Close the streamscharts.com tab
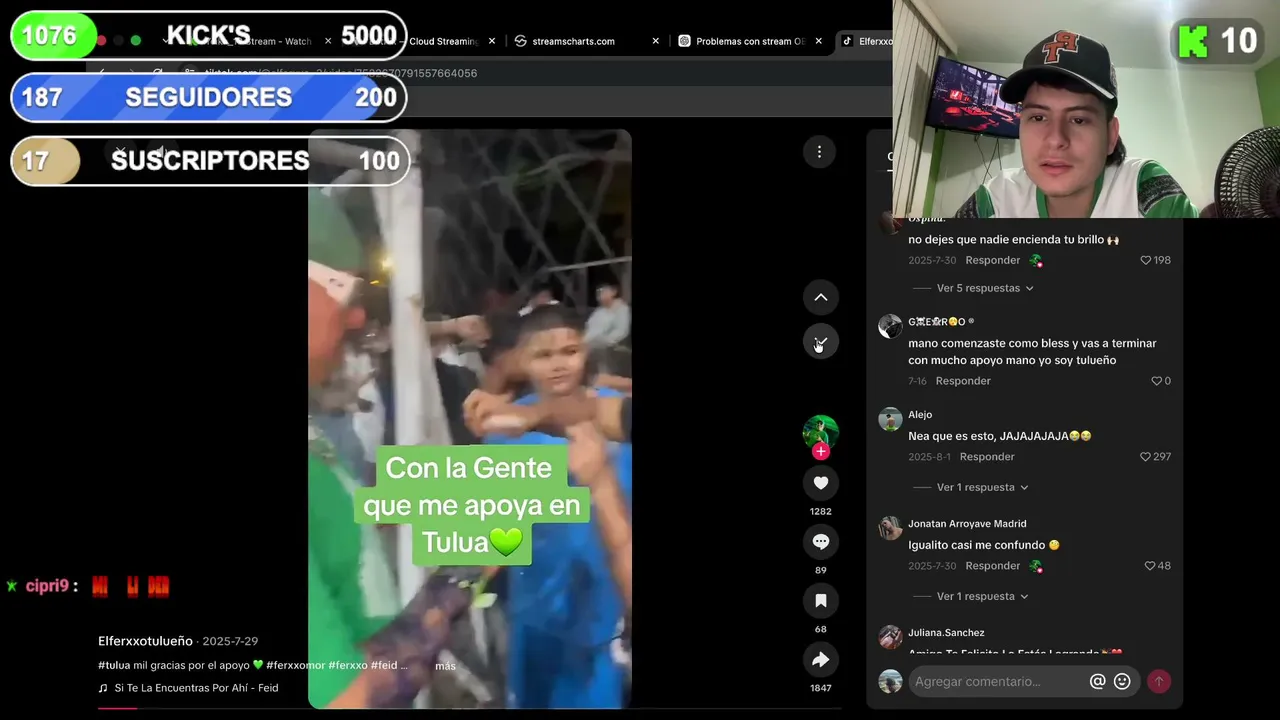Viewport: 1280px width, 720px height. (x=656, y=41)
